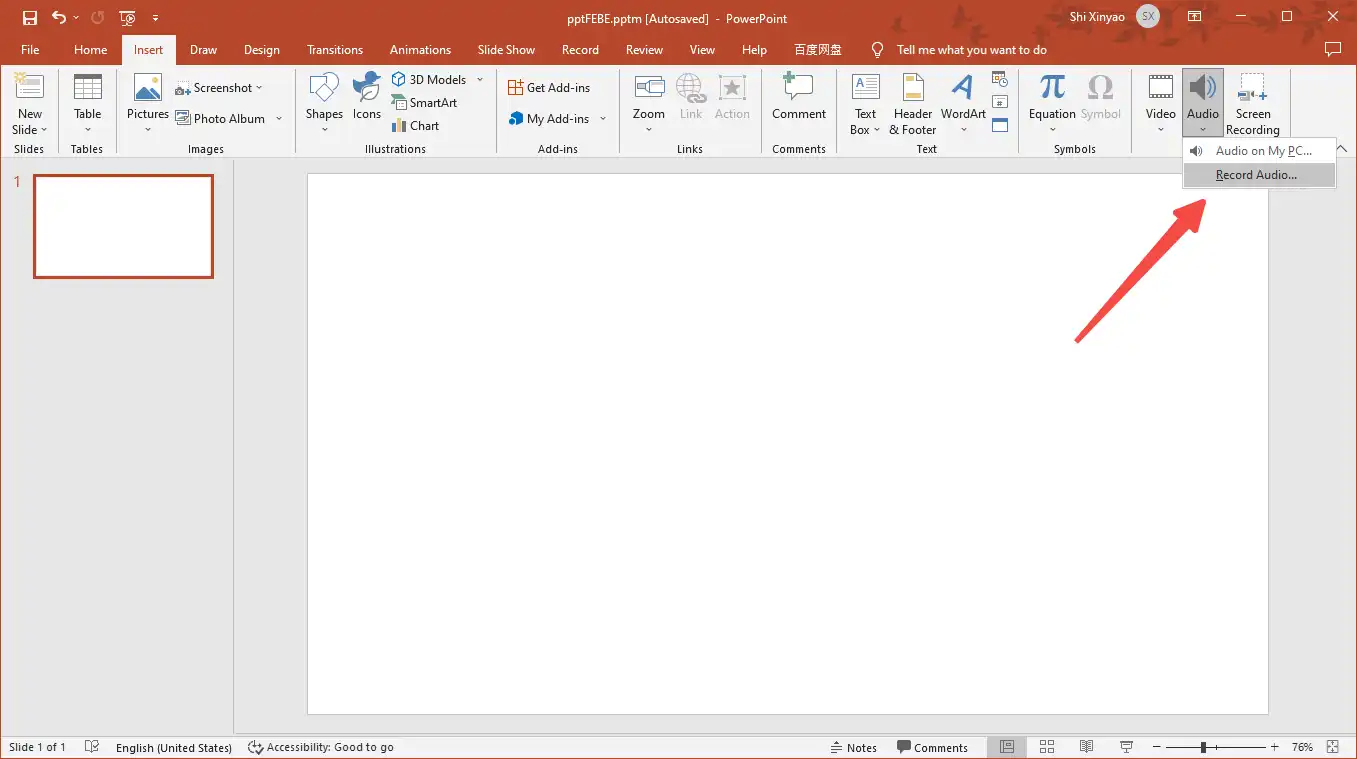1357x759 pixels.
Task: Open the Video insert menu
Action: [1160, 104]
